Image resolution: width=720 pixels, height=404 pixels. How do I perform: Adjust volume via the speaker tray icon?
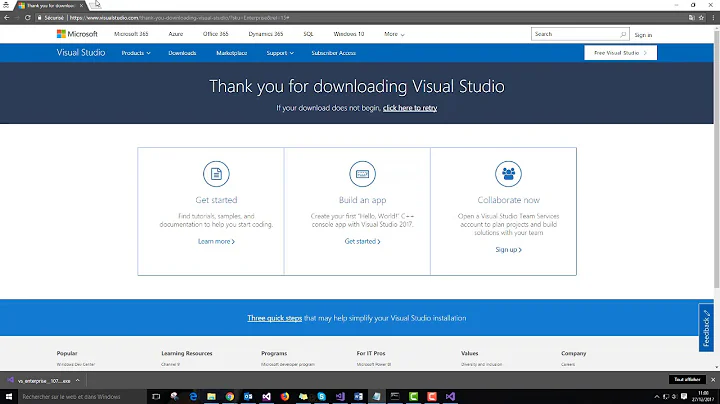pos(674,396)
